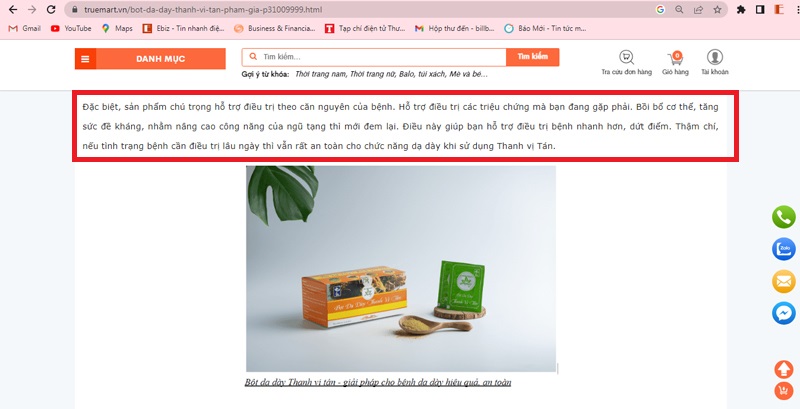Open the Messenger chat icon
Image resolution: width=800 pixels, height=409 pixels.
coord(783,313)
